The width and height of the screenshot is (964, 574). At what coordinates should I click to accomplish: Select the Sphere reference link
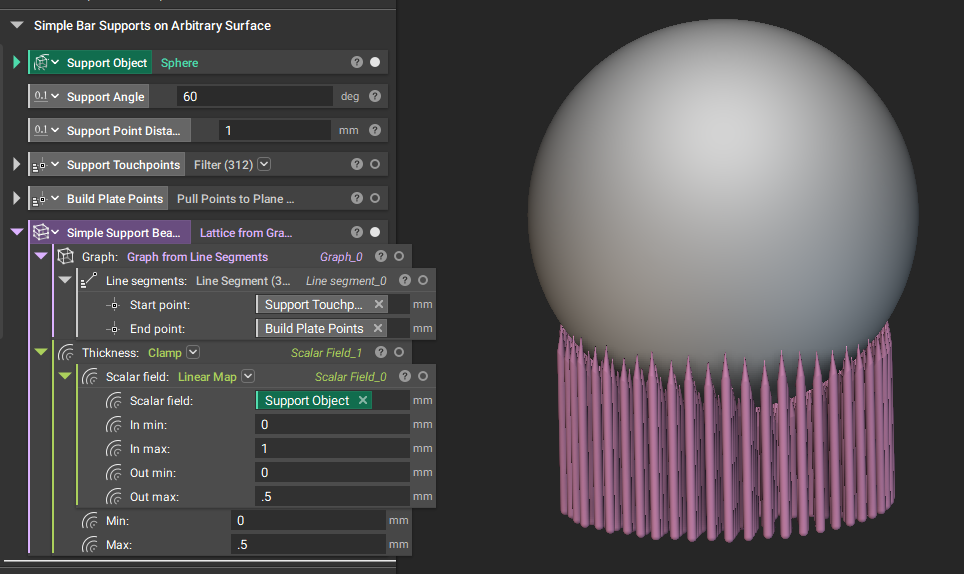[180, 63]
